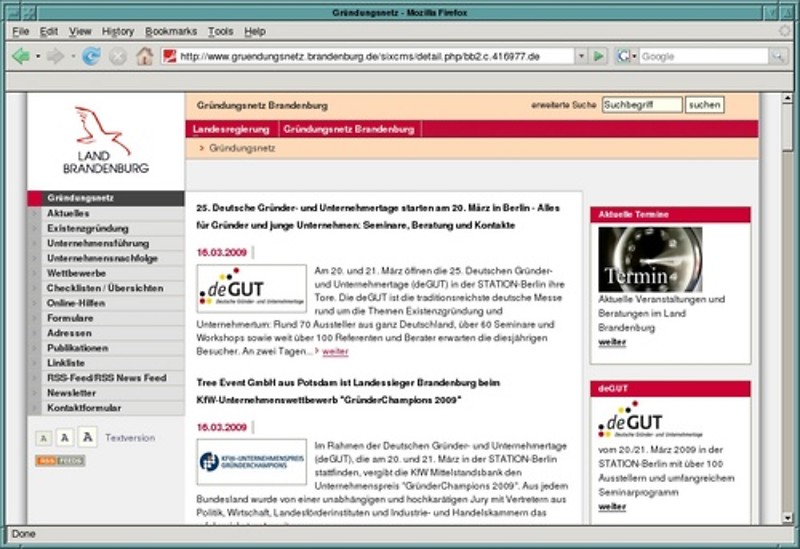Open the search engine selector dropdown

634,56
